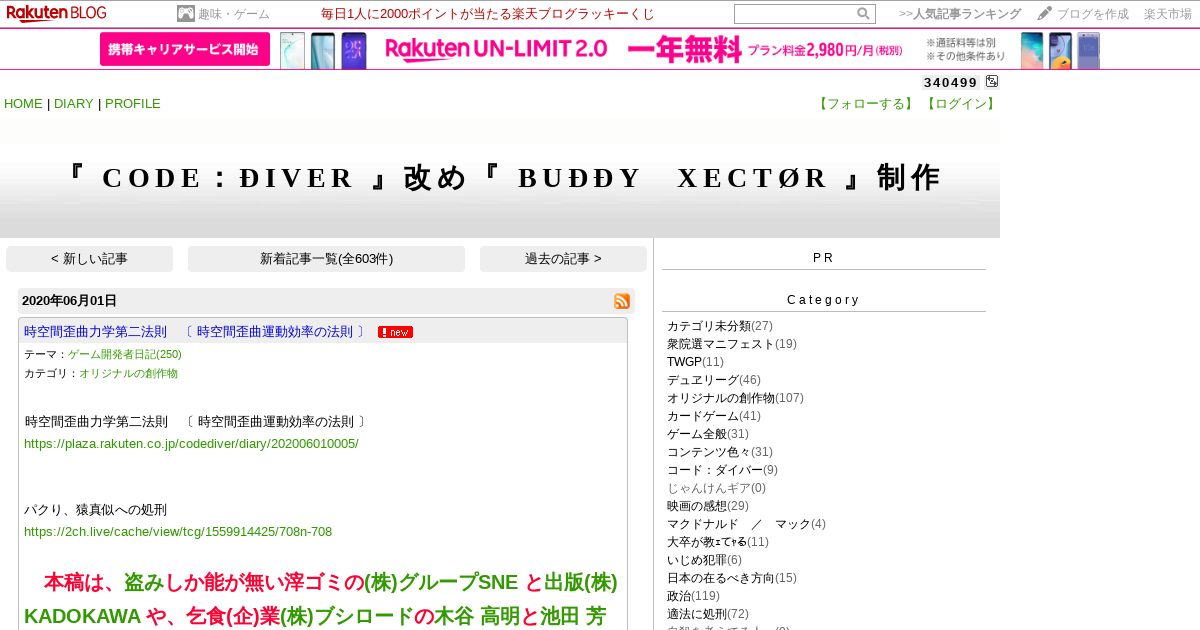
Task: Open the lucky kuji 2000 points link
Action: [488, 14]
